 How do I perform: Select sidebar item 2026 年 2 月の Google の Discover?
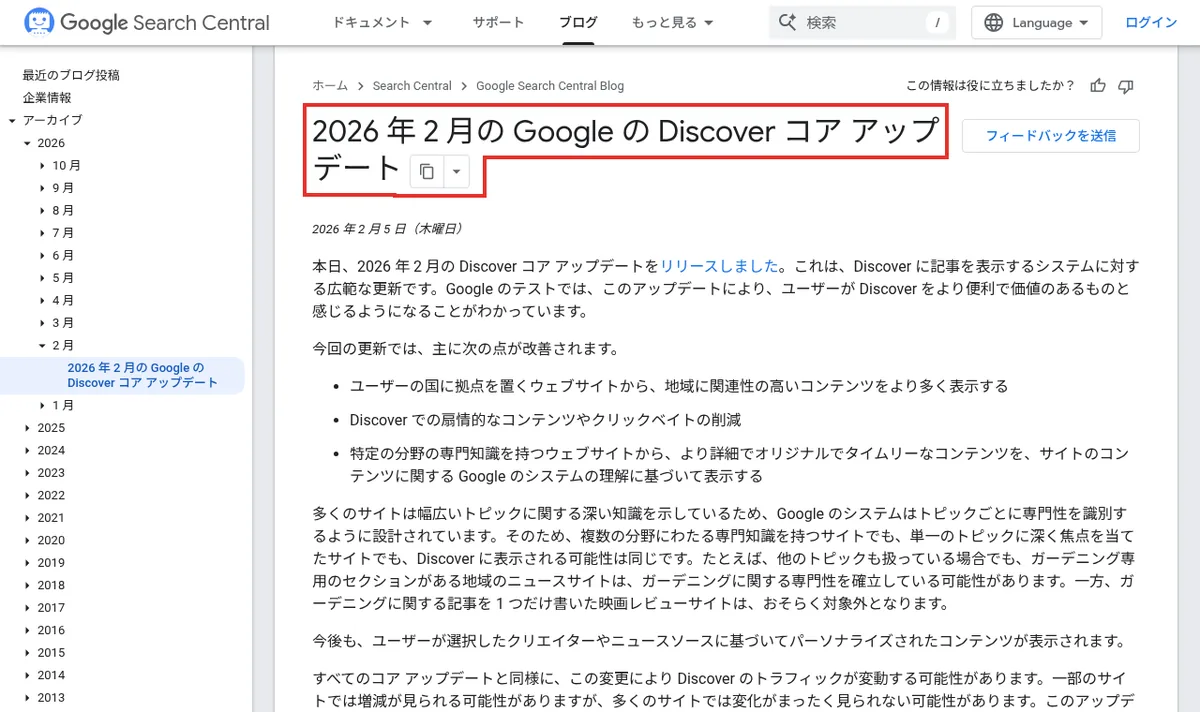[x=143, y=376]
